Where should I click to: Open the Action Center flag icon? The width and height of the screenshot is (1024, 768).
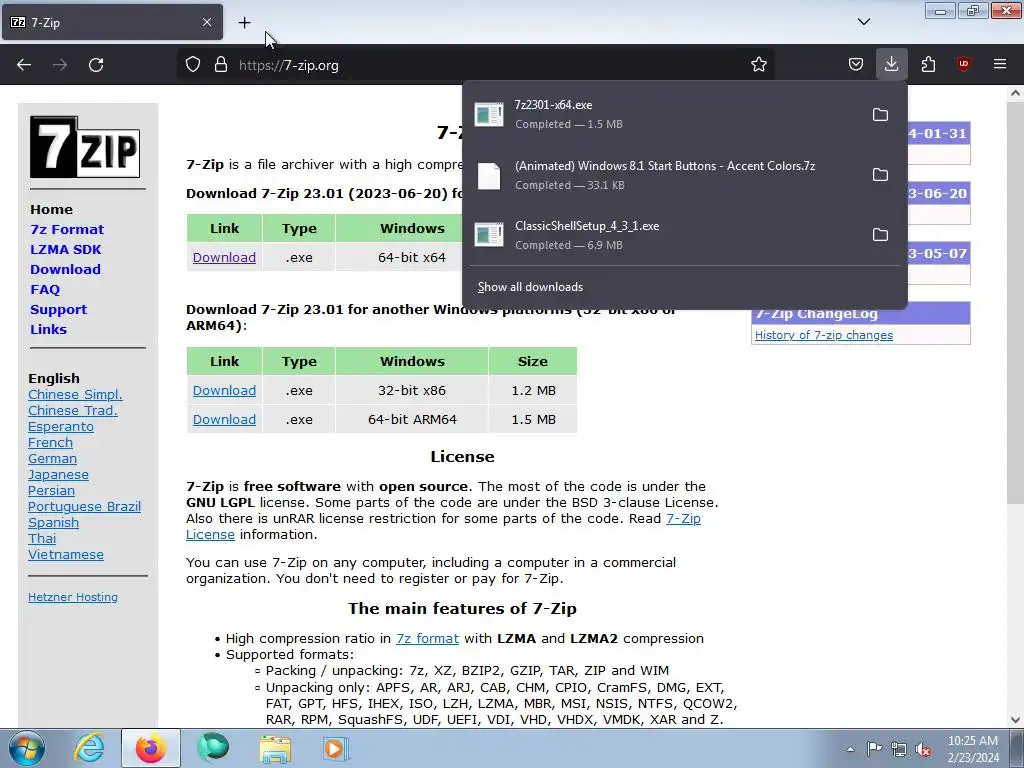874,749
